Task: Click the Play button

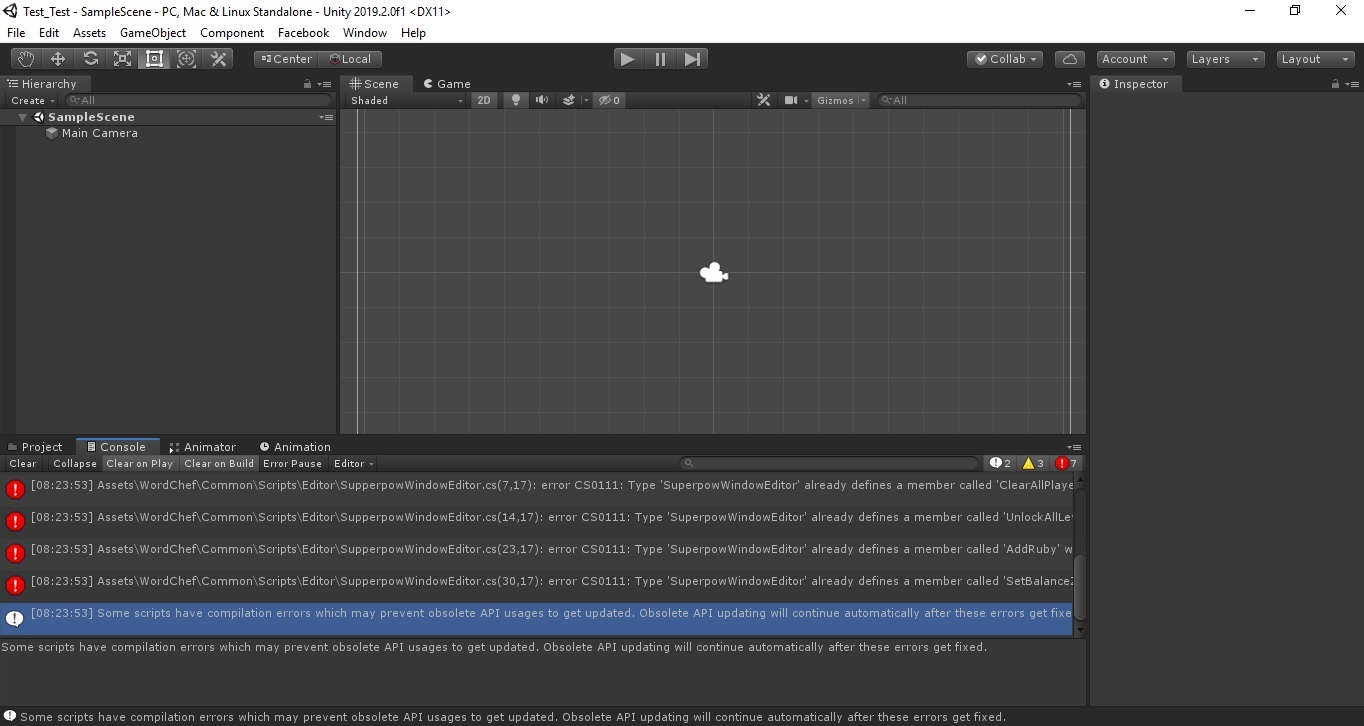Action: [627, 59]
